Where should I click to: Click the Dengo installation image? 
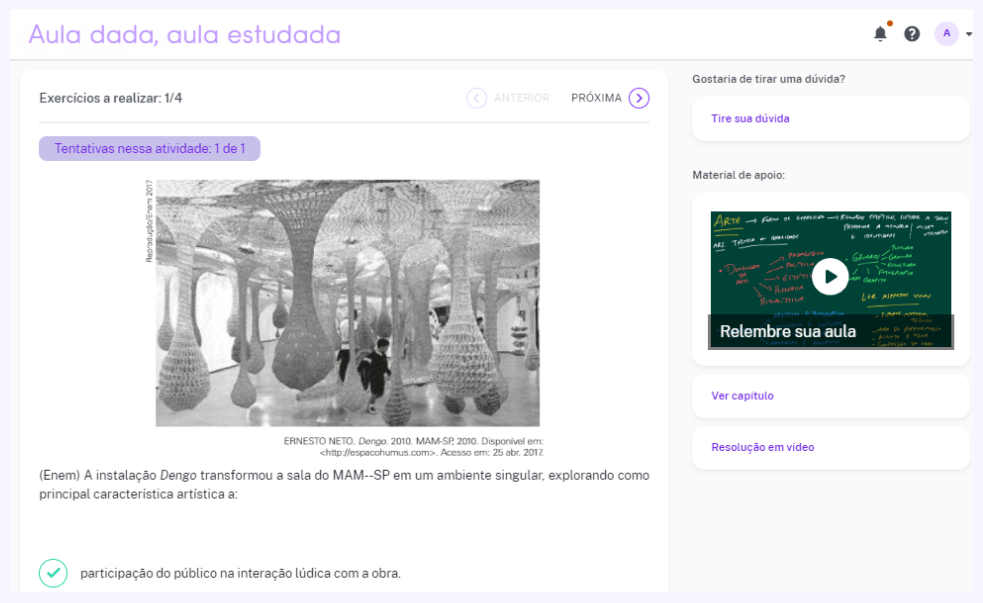pyautogui.click(x=347, y=303)
